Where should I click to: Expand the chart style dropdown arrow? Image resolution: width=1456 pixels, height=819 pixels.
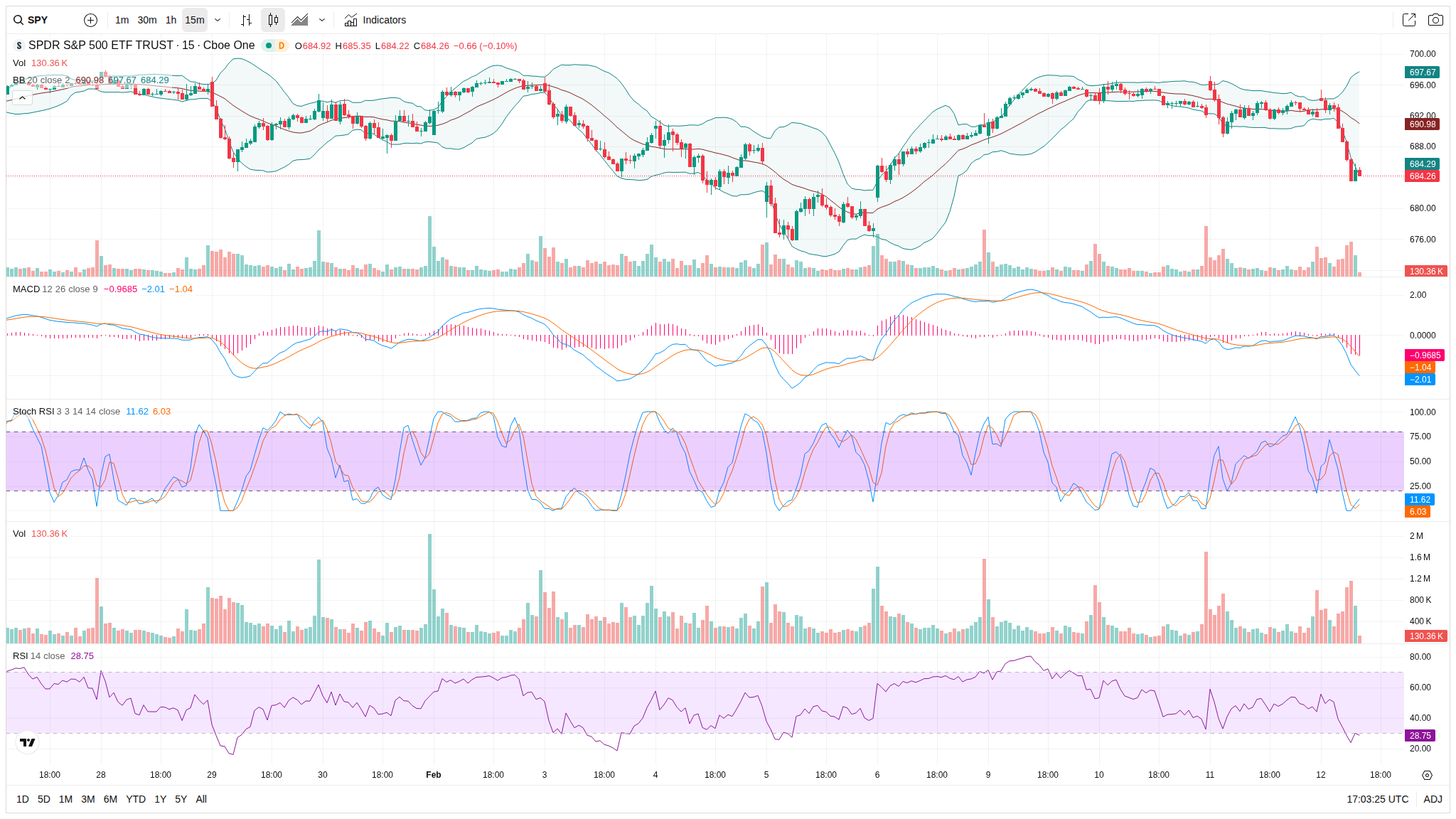322,20
